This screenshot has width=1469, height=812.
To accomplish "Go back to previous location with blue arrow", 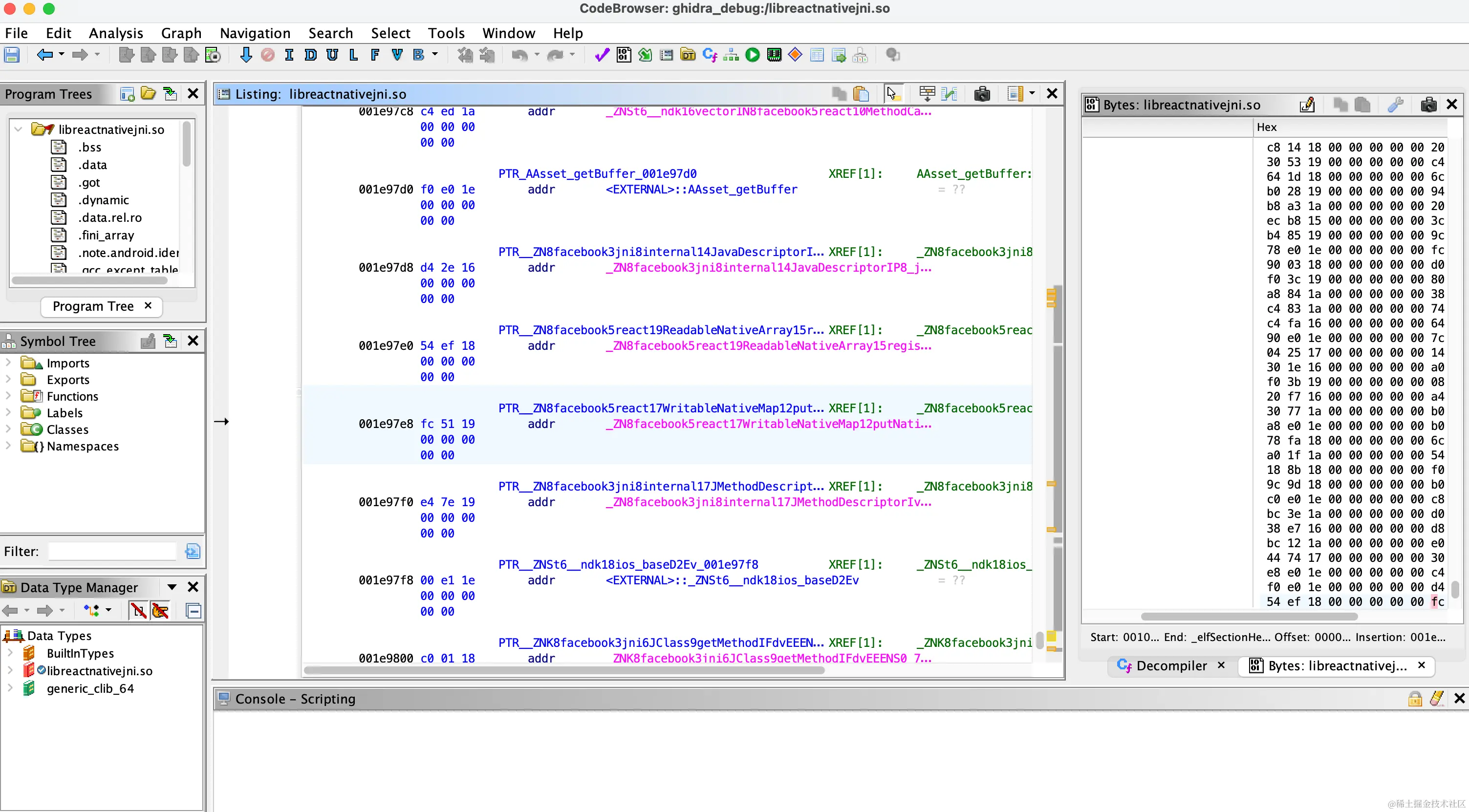I will click(x=44, y=55).
